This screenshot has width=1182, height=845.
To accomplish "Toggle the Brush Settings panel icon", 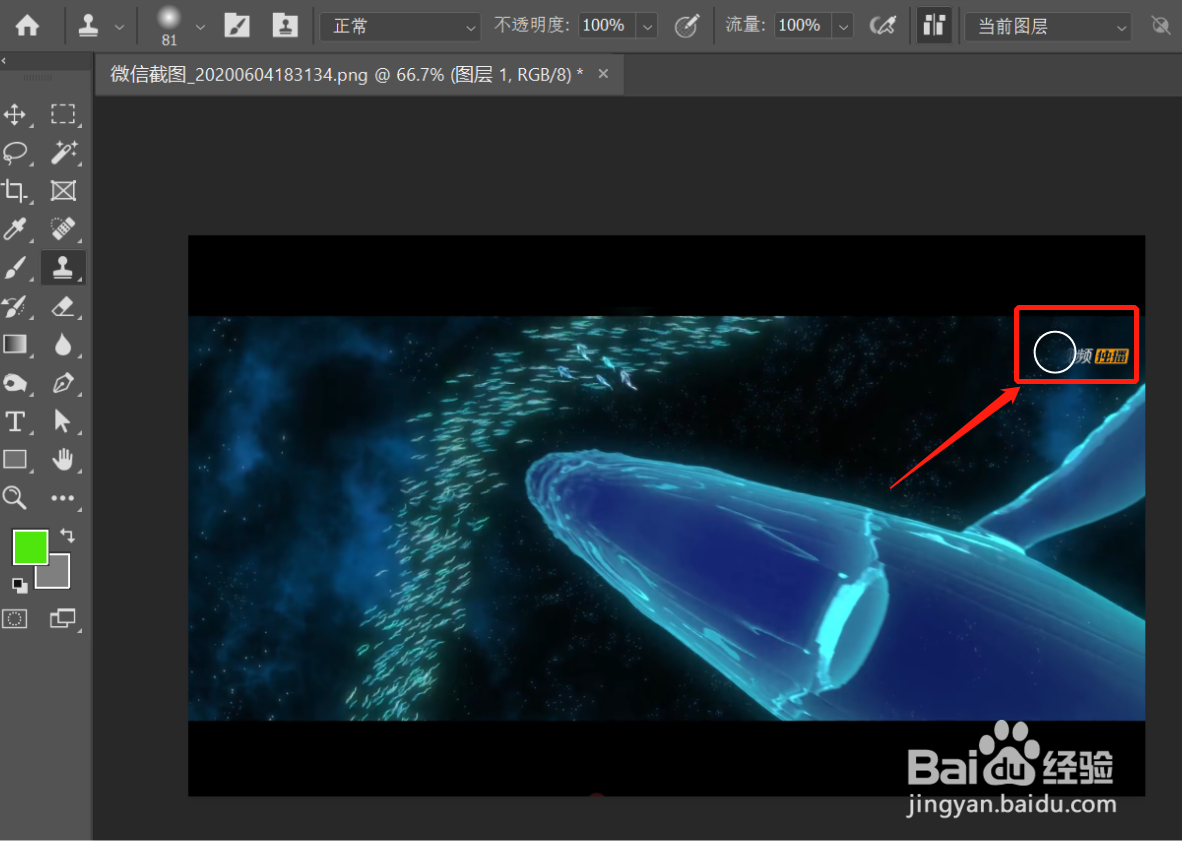I will [237, 26].
